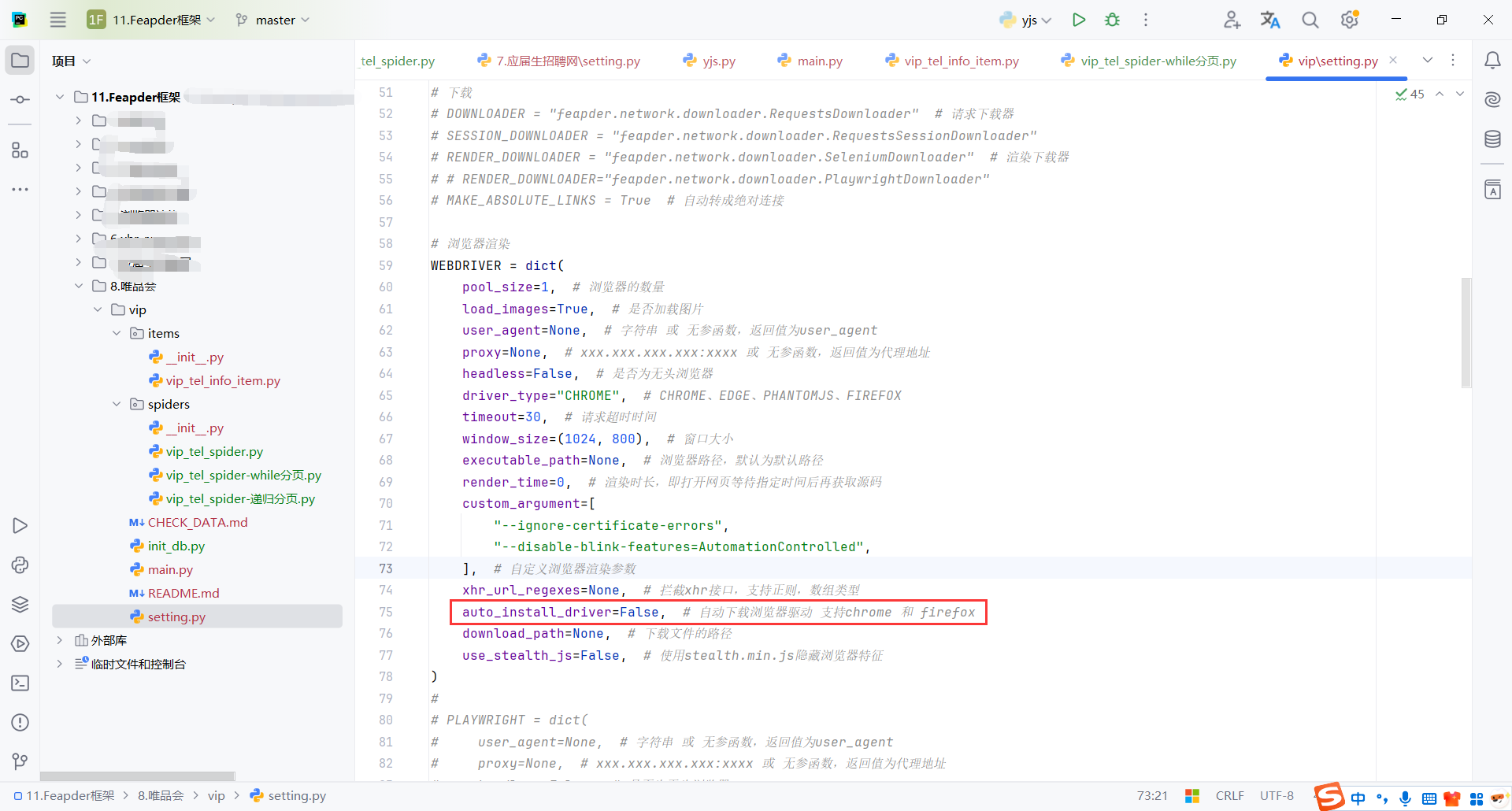The image size is (1512, 811).
Task: Click the inspections widget showing 45
Action: [x=1410, y=94]
